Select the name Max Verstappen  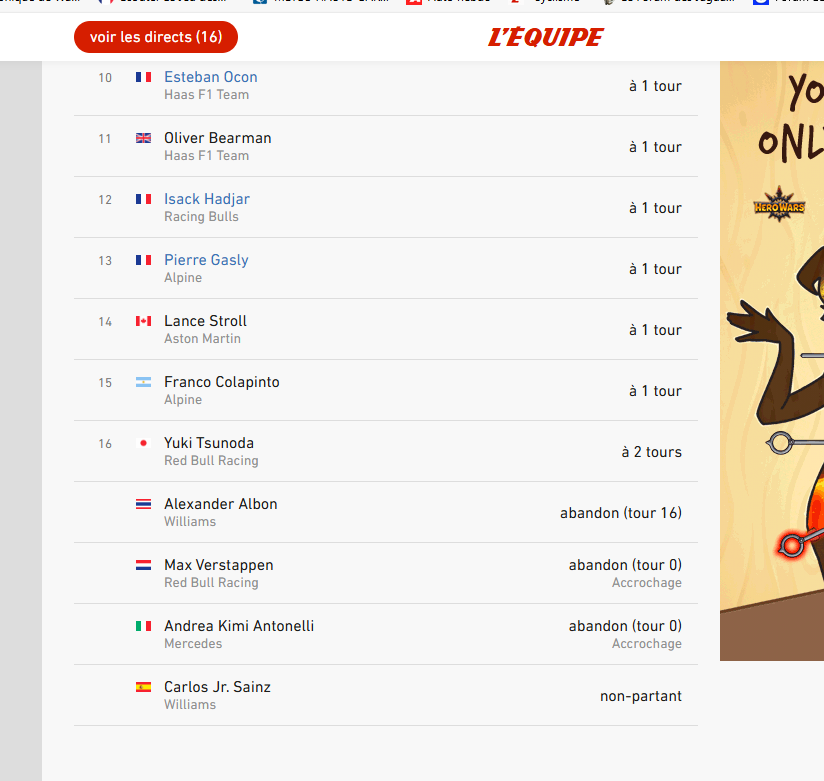219,564
